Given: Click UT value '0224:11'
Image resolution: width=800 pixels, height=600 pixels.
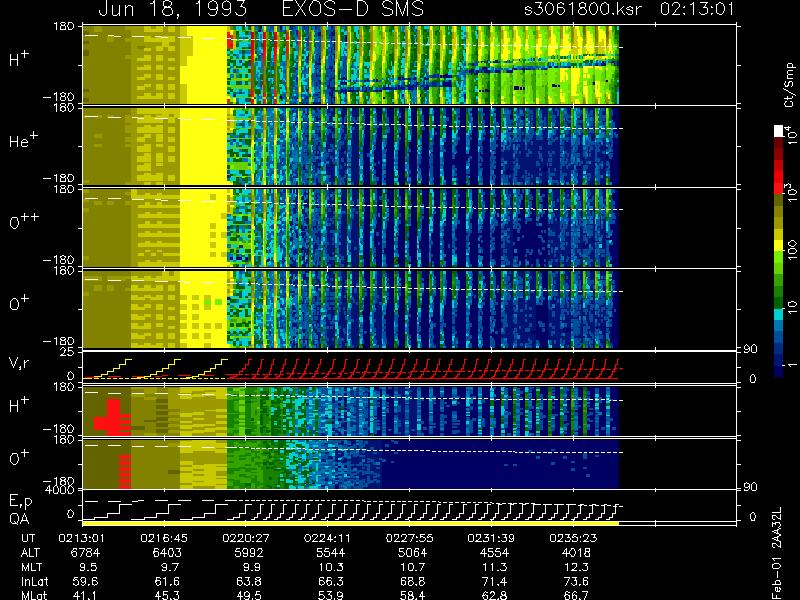Looking at the screenshot, I should point(327,538).
